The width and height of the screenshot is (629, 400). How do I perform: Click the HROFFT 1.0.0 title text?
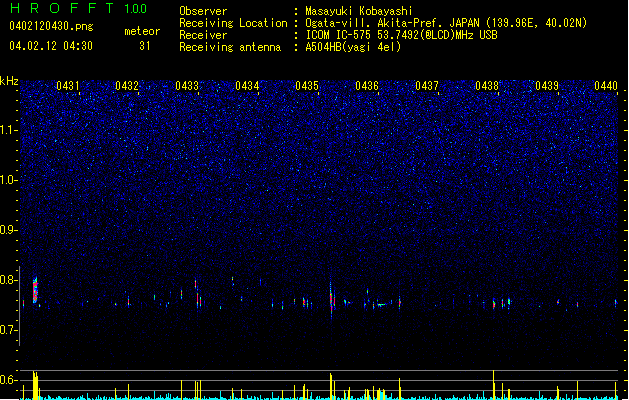[78, 8]
